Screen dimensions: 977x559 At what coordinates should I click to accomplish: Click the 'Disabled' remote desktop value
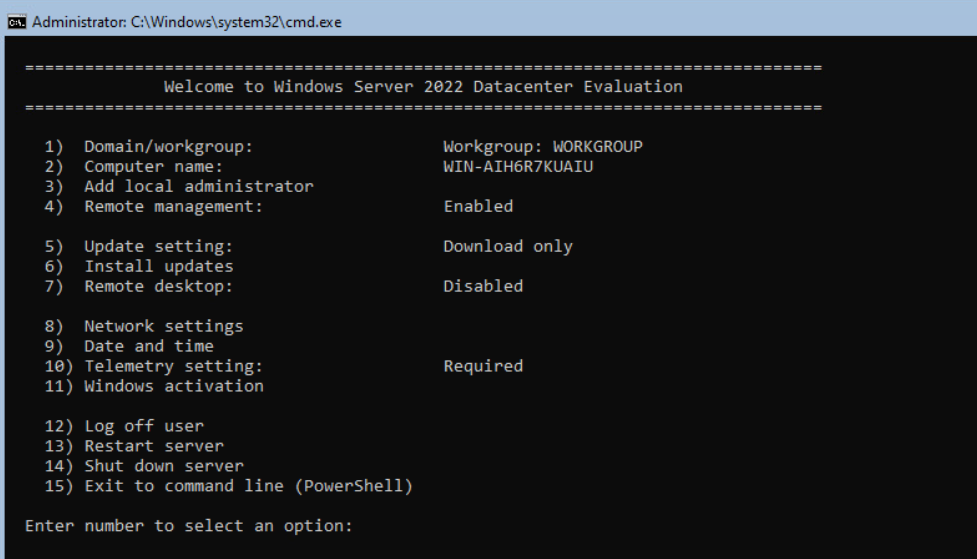483,286
